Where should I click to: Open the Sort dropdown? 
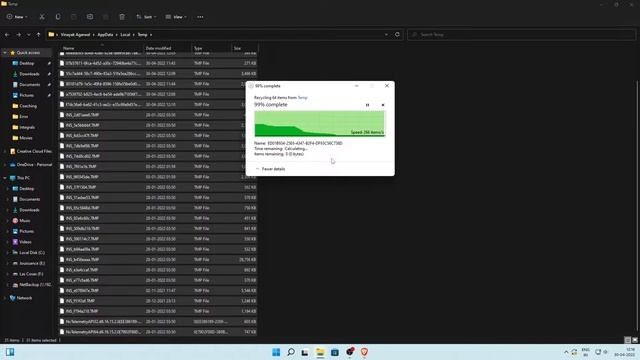[146, 17]
